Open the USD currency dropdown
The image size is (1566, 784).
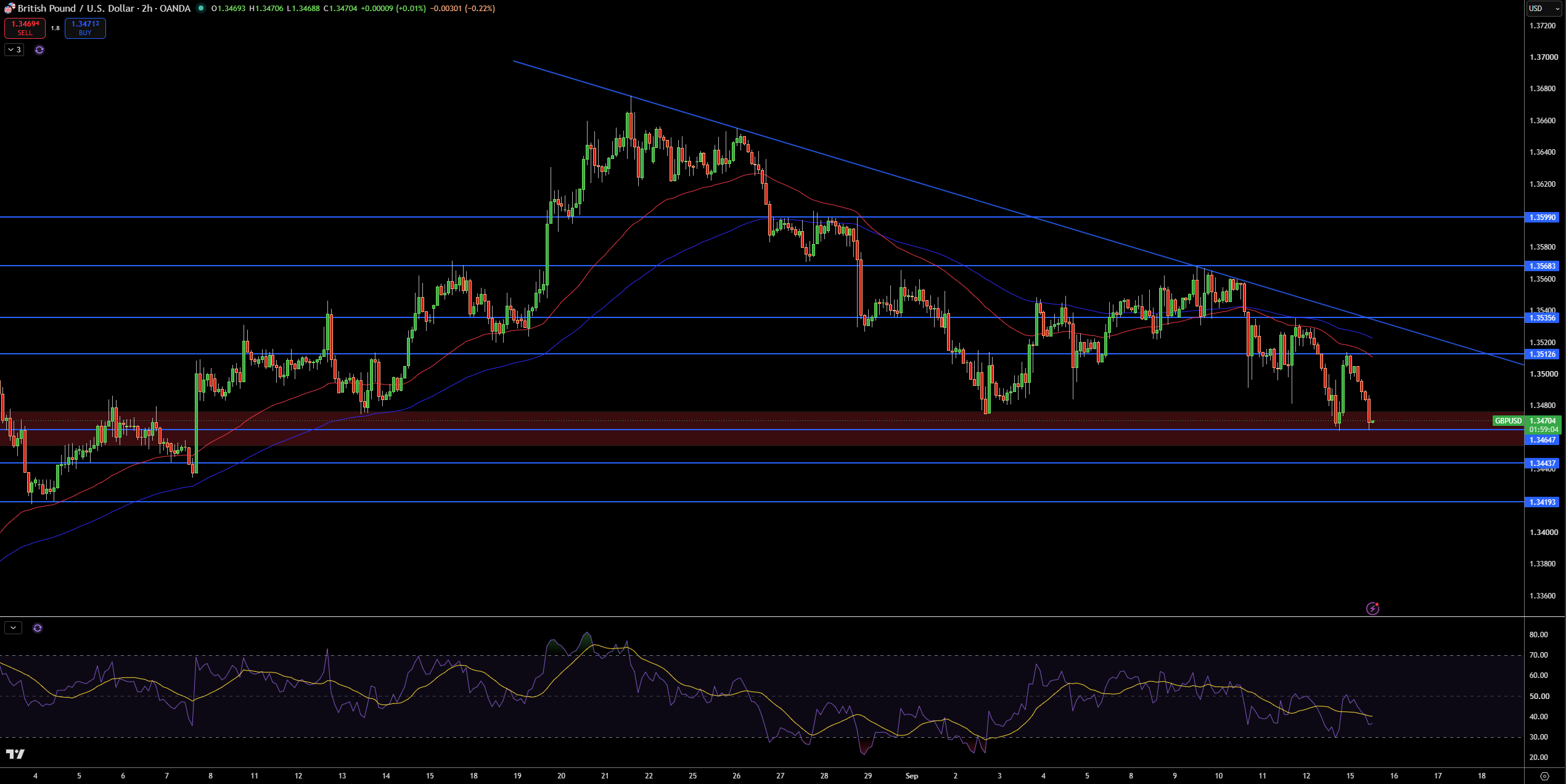click(1544, 9)
